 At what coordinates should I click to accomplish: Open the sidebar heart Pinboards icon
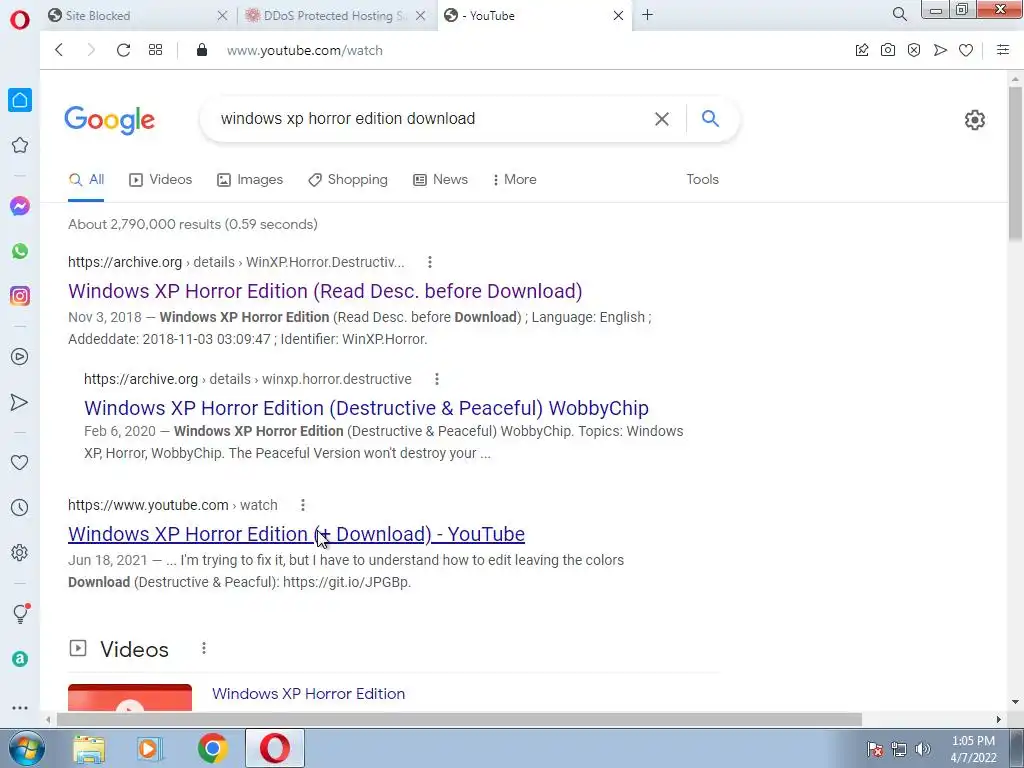[x=20, y=462]
